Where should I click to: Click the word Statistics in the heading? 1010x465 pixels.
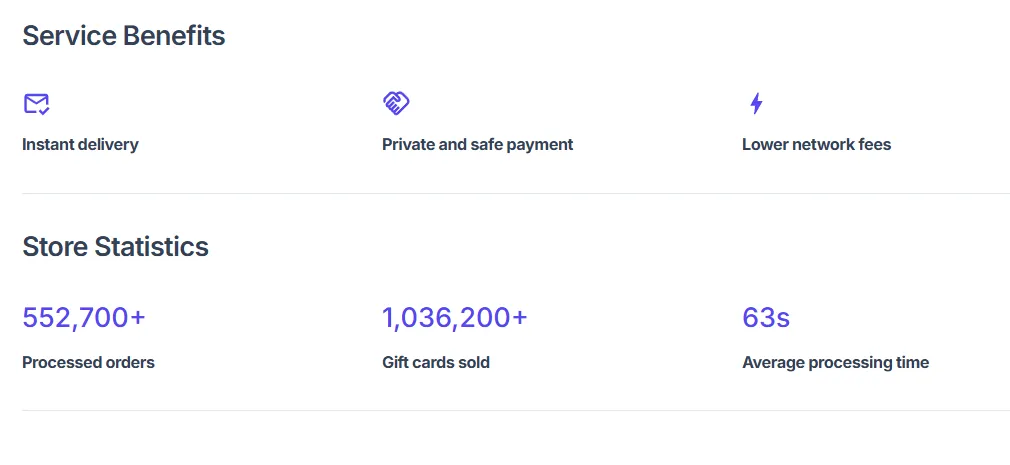tap(152, 246)
